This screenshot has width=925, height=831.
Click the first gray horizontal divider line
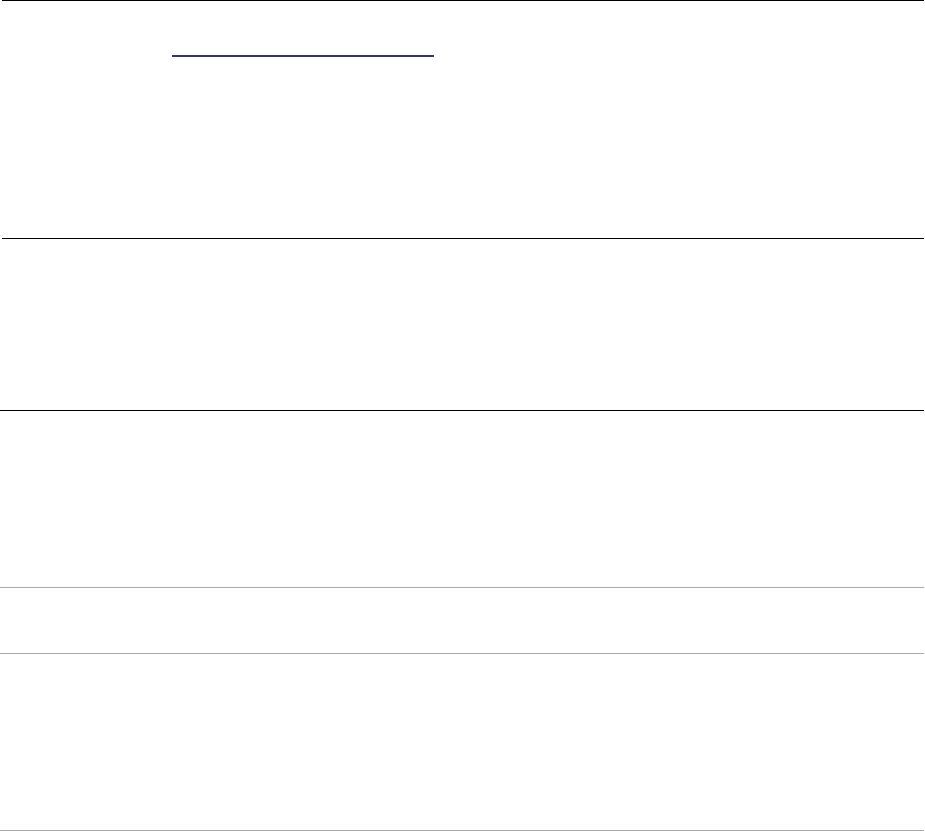462,587
